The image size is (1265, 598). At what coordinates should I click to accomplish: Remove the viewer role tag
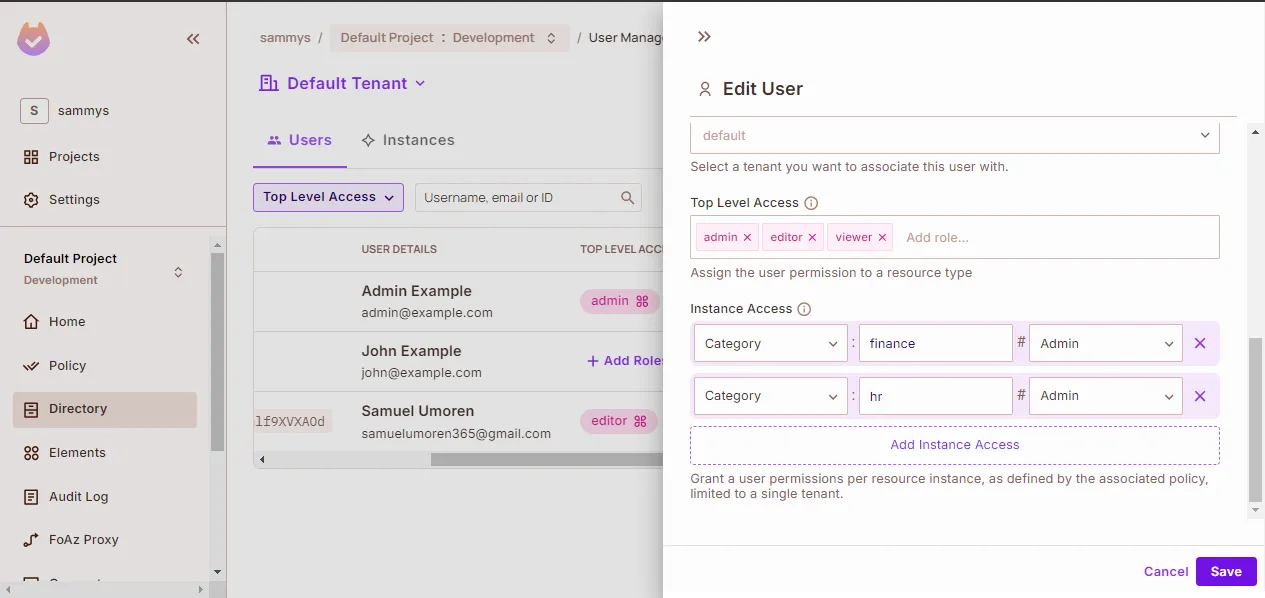(882, 238)
